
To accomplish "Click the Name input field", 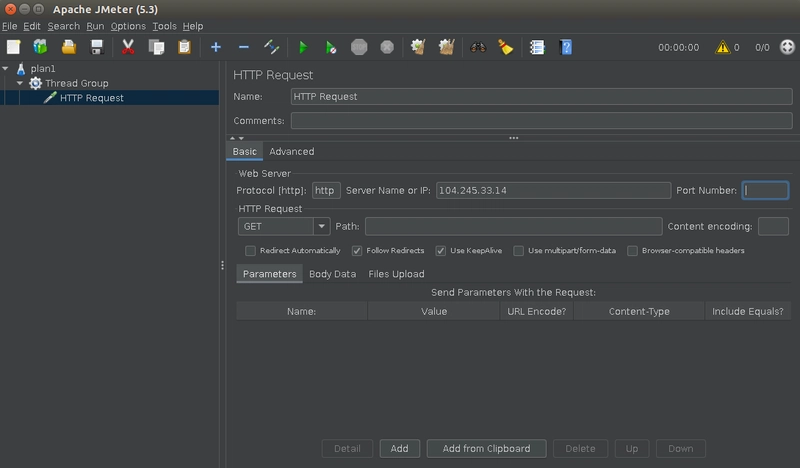I will [541, 96].
